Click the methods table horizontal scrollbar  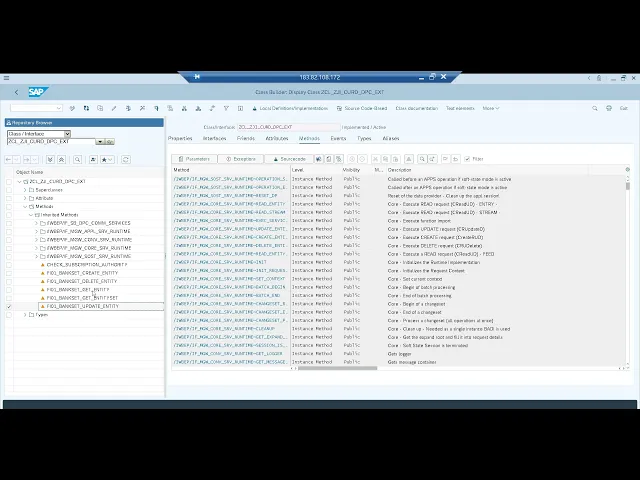337,368
